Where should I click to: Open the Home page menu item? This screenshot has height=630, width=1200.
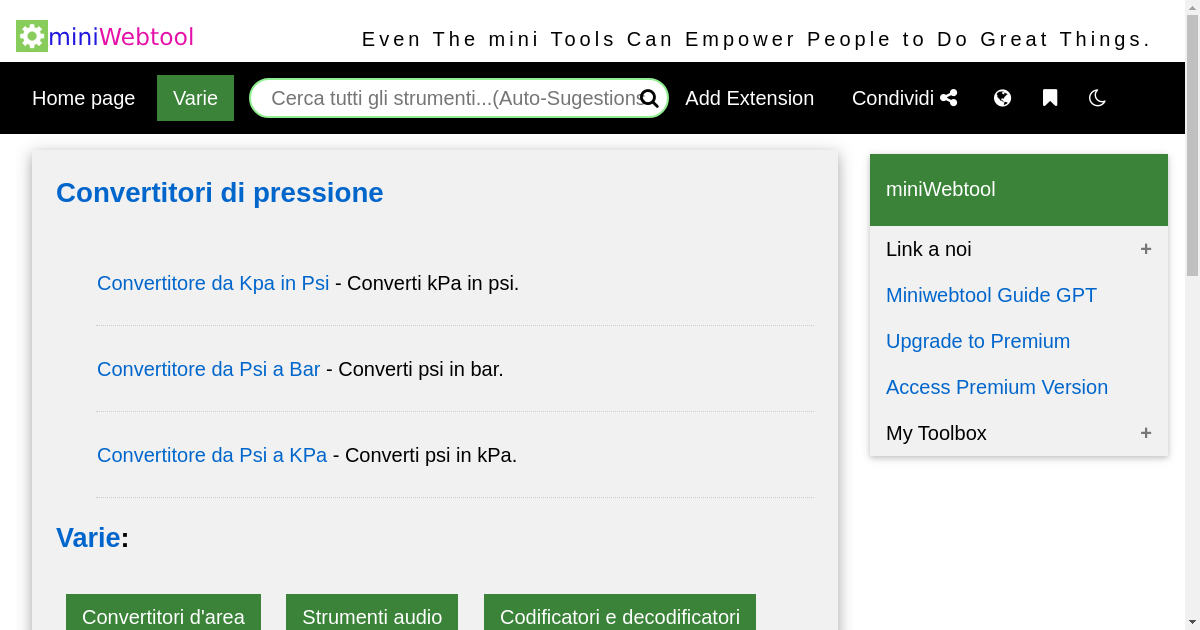(84, 98)
